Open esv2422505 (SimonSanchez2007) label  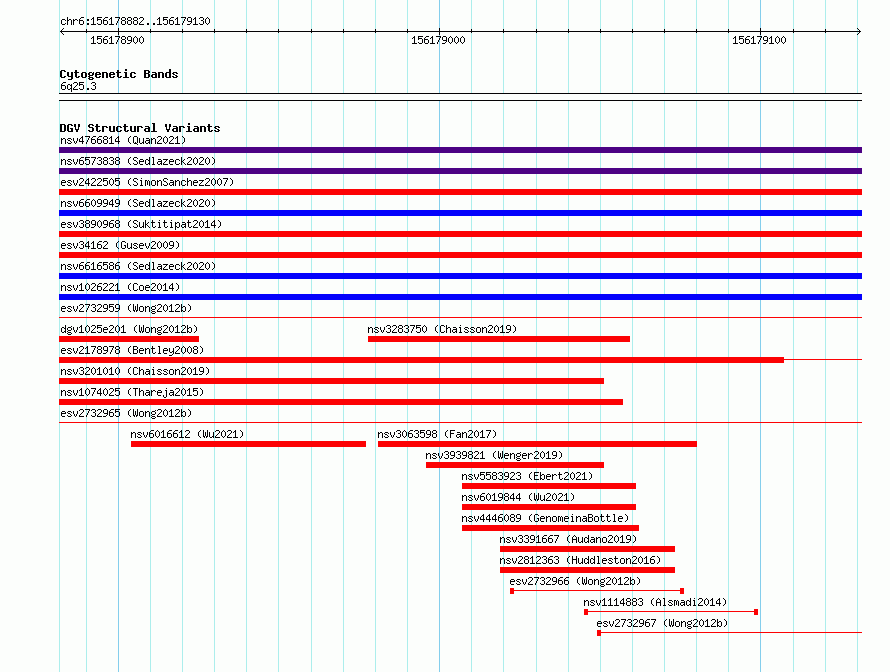coord(147,182)
